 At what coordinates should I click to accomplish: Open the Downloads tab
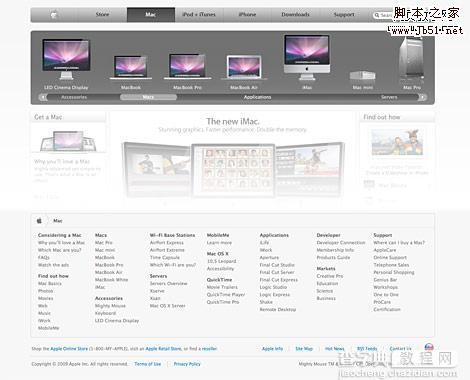tap(295, 15)
